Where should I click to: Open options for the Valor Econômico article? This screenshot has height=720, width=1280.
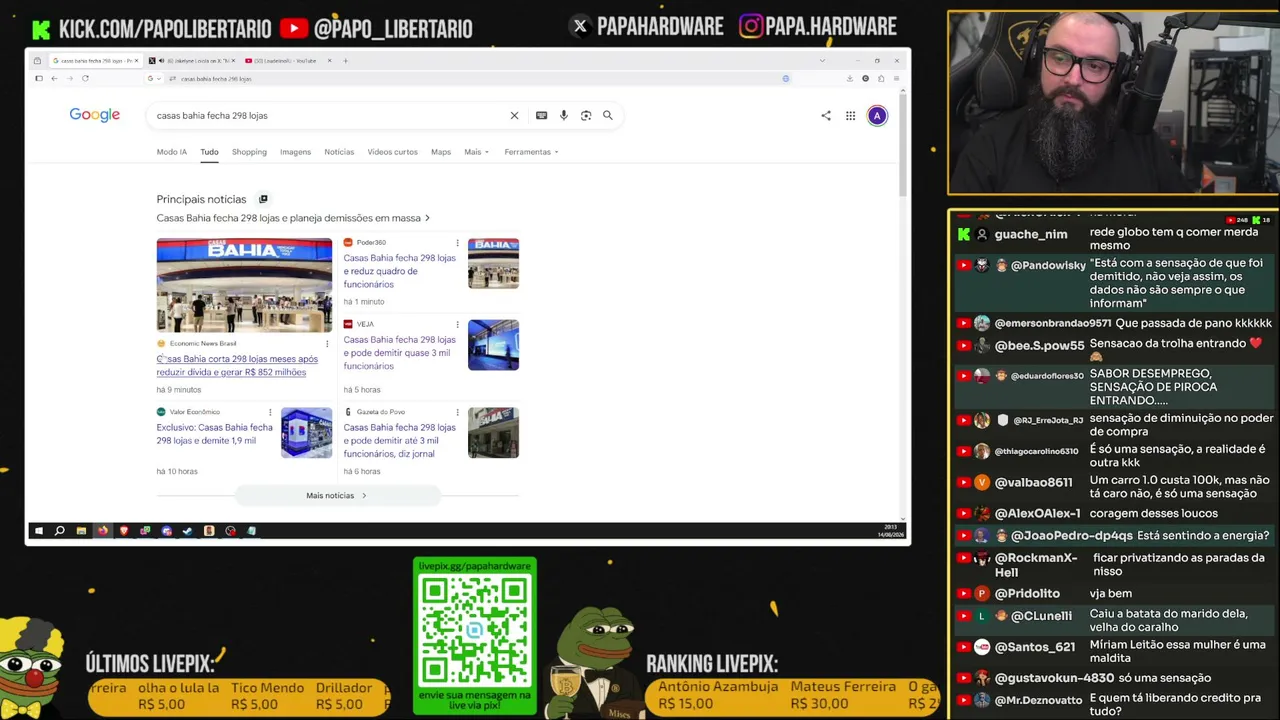point(270,412)
